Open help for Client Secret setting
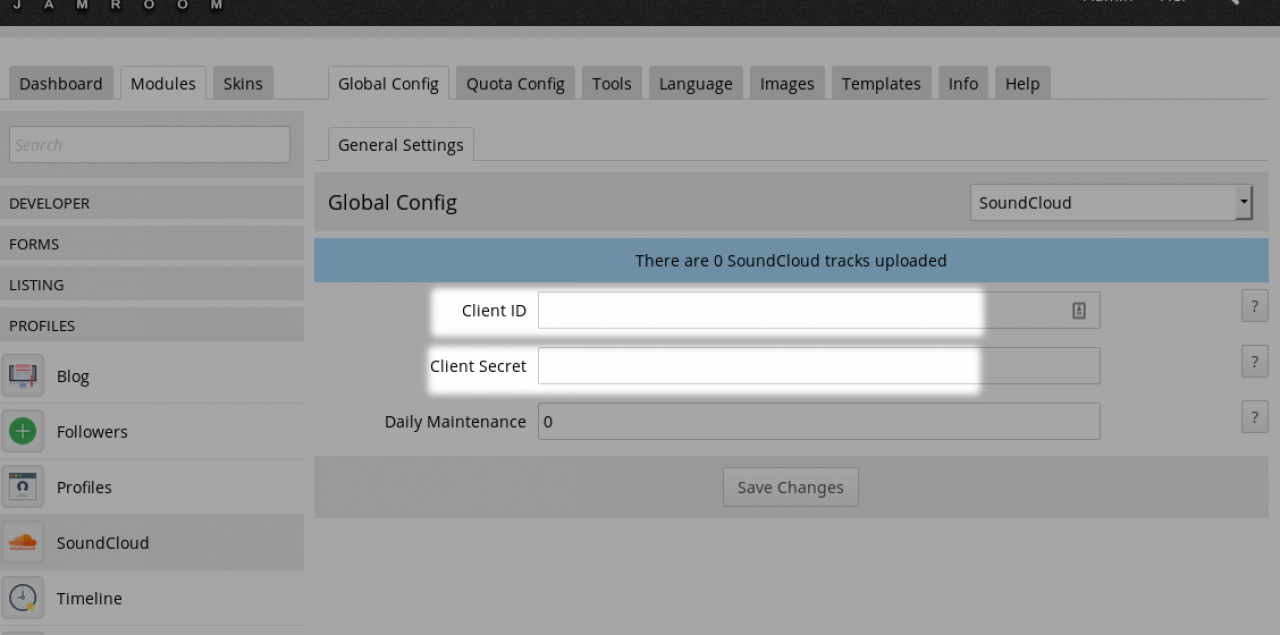This screenshot has width=1280, height=635. [x=1254, y=361]
